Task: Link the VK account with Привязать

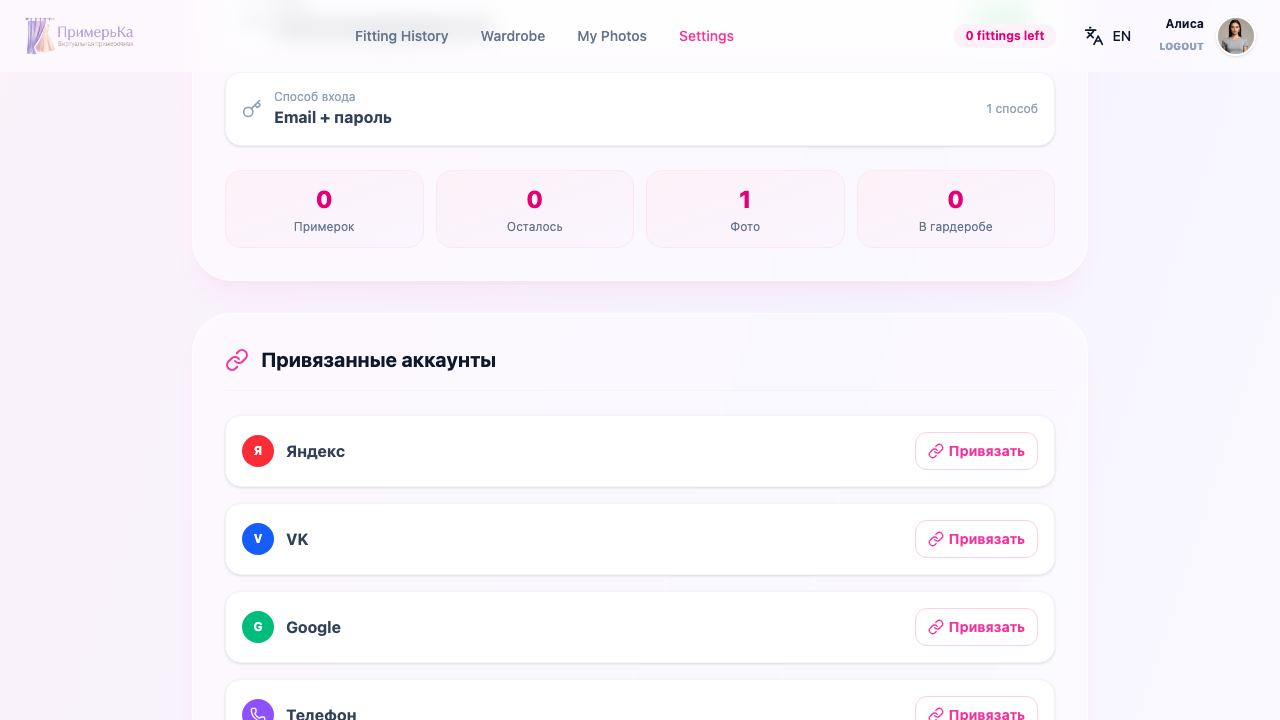Action: point(976,539)
